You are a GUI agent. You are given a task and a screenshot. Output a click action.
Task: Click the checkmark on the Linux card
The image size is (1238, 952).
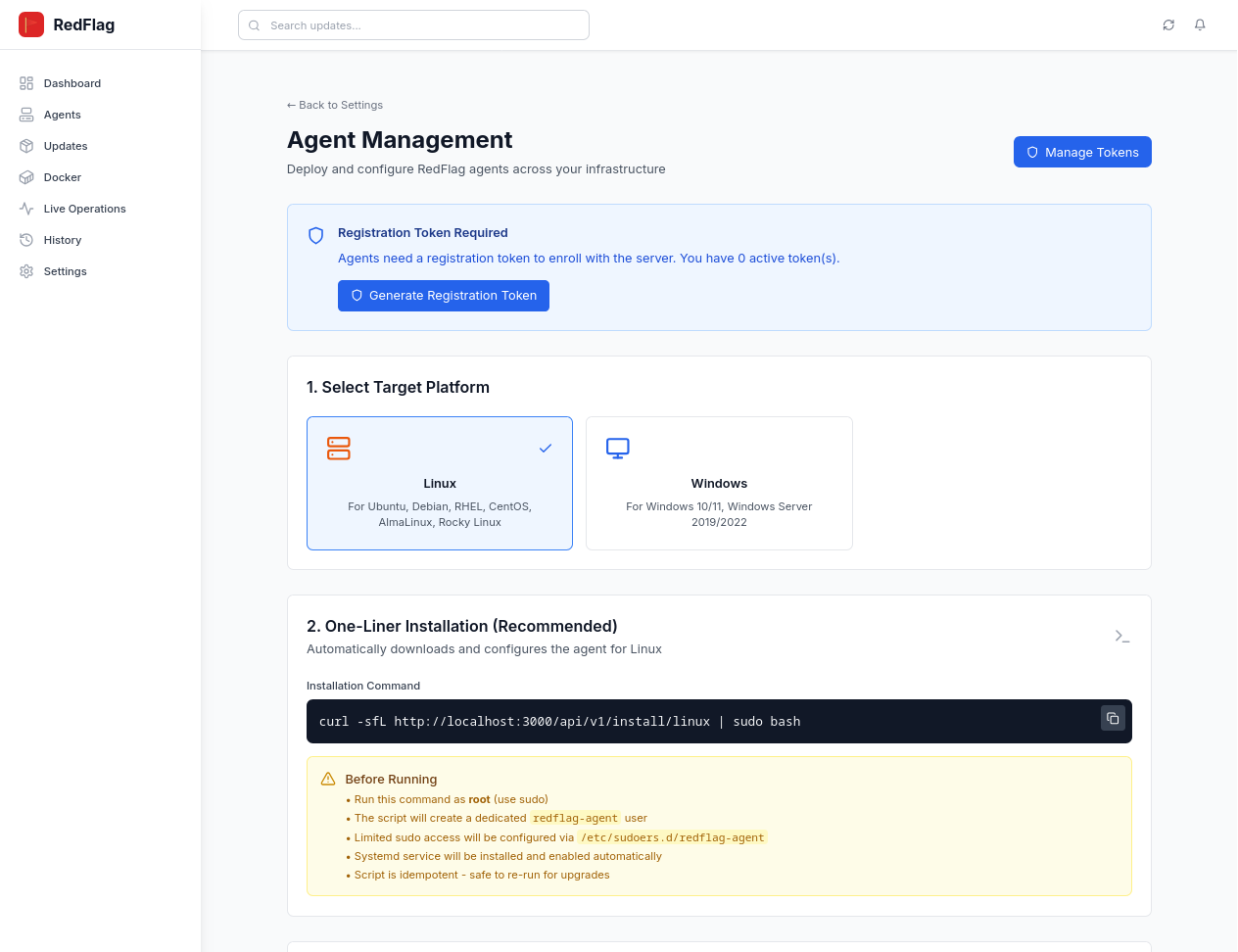(546, 449)
